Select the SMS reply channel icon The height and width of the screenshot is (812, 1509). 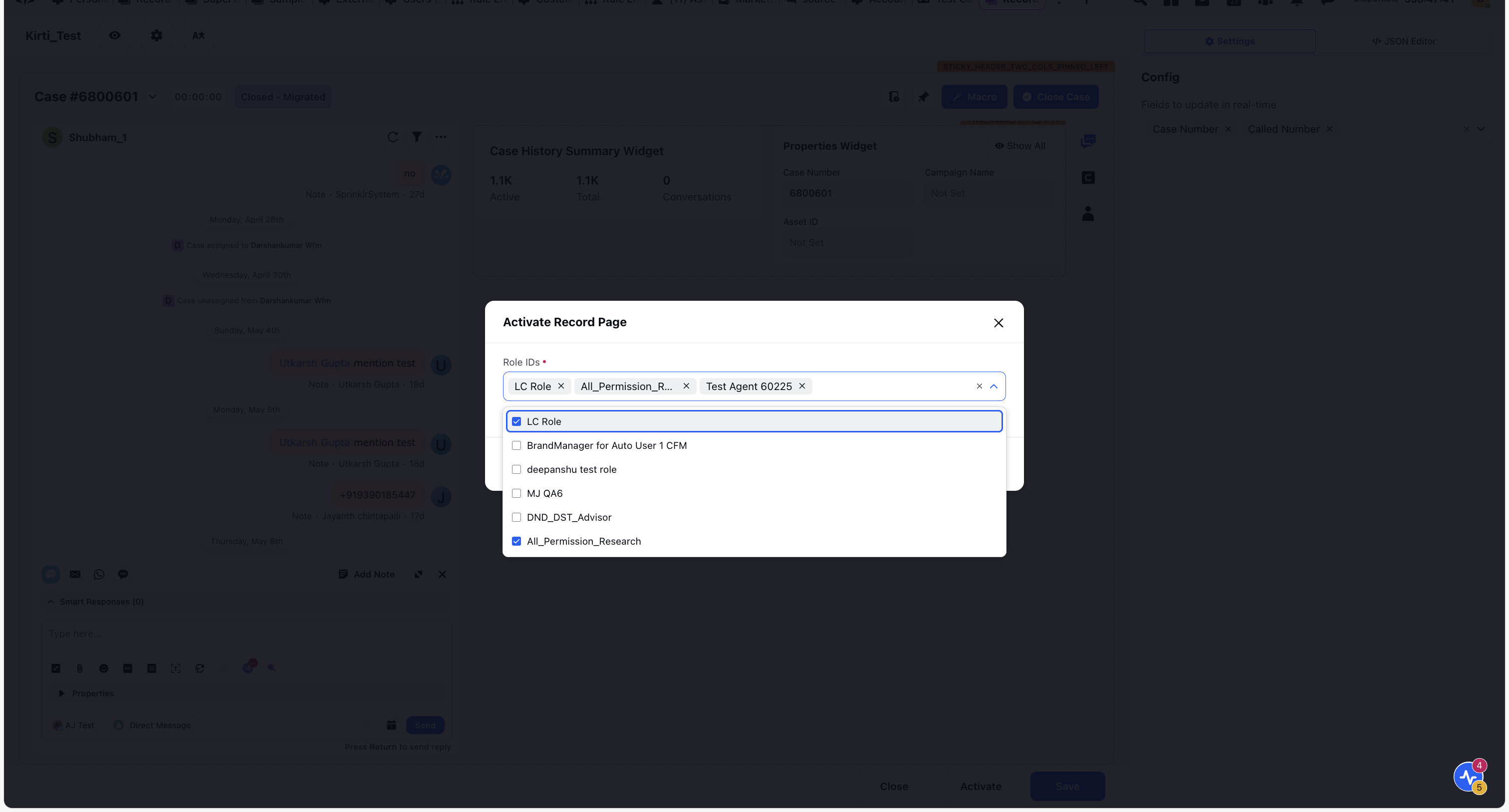coord(123,574)
